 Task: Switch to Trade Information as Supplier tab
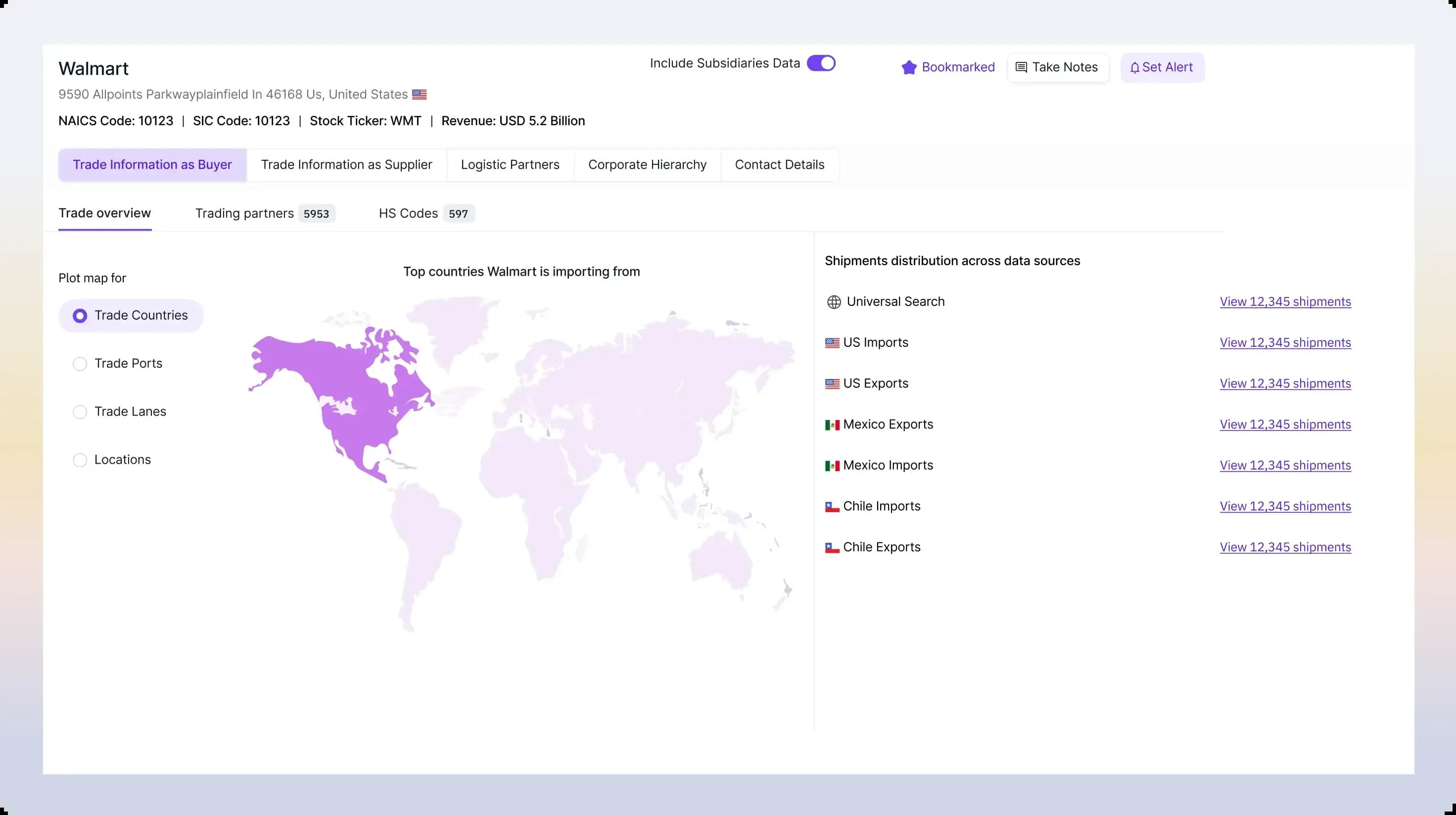click(346, 164)
